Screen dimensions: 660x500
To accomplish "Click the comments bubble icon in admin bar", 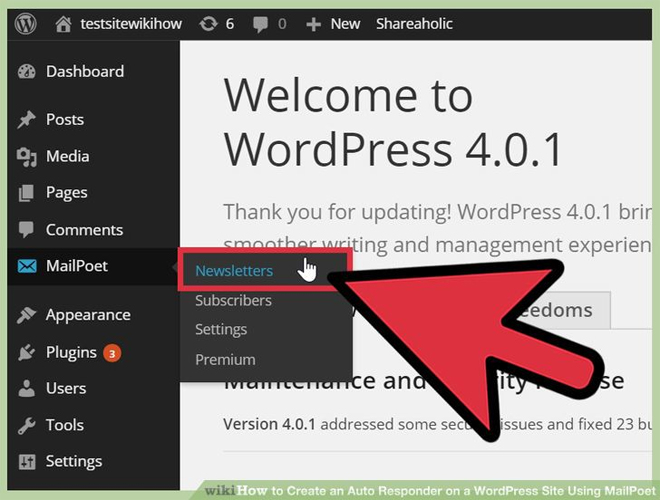I will pyautogui.click(x=260, y=24).
